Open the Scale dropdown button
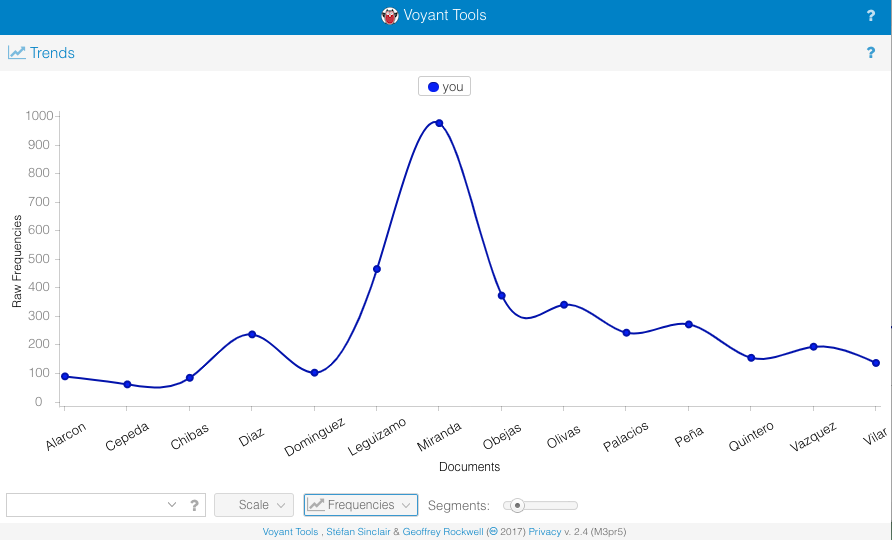The width and height of the screenshot is (892, 540). (254, 505)
